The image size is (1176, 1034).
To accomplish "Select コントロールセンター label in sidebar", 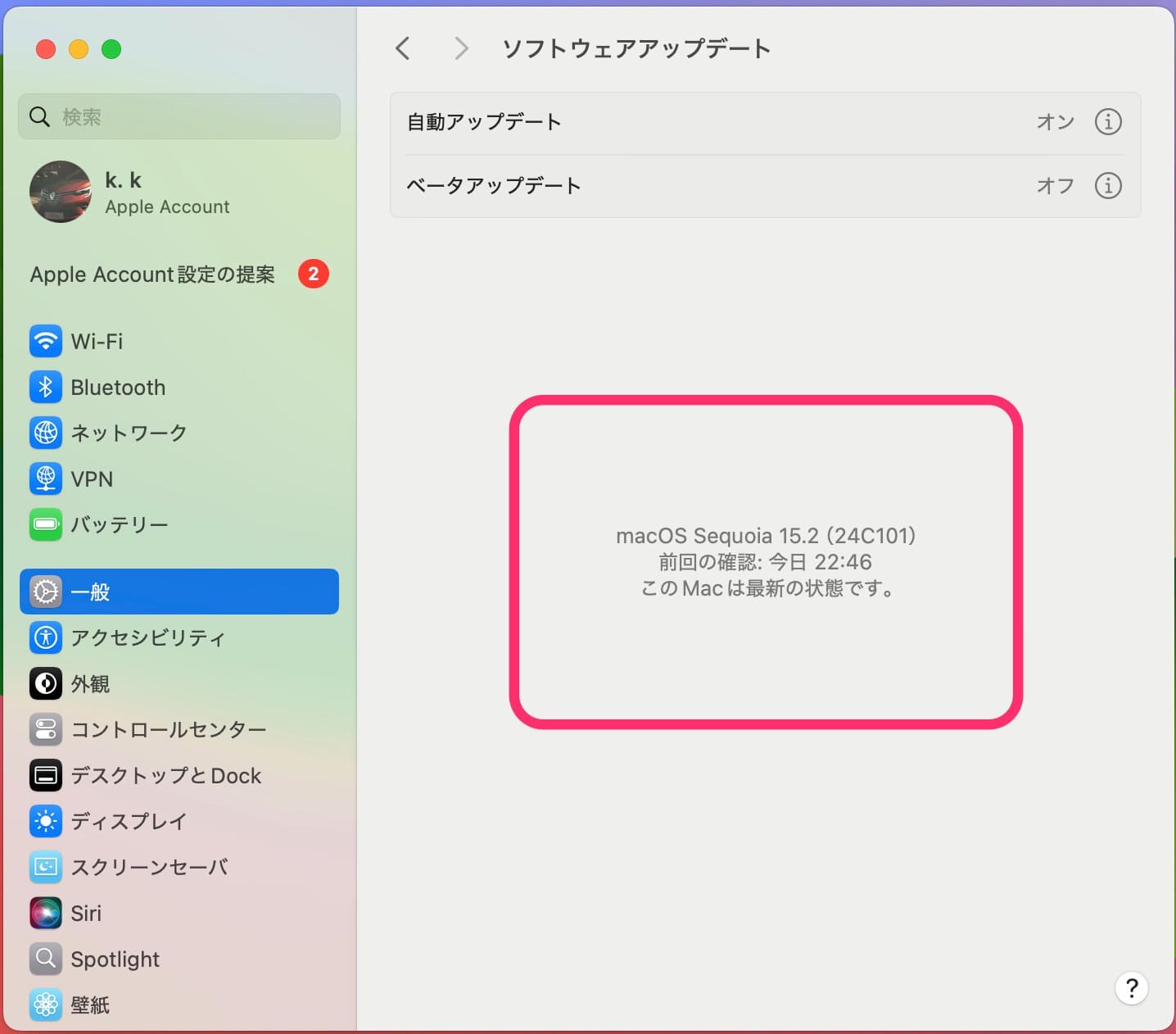I will (169, 729).
